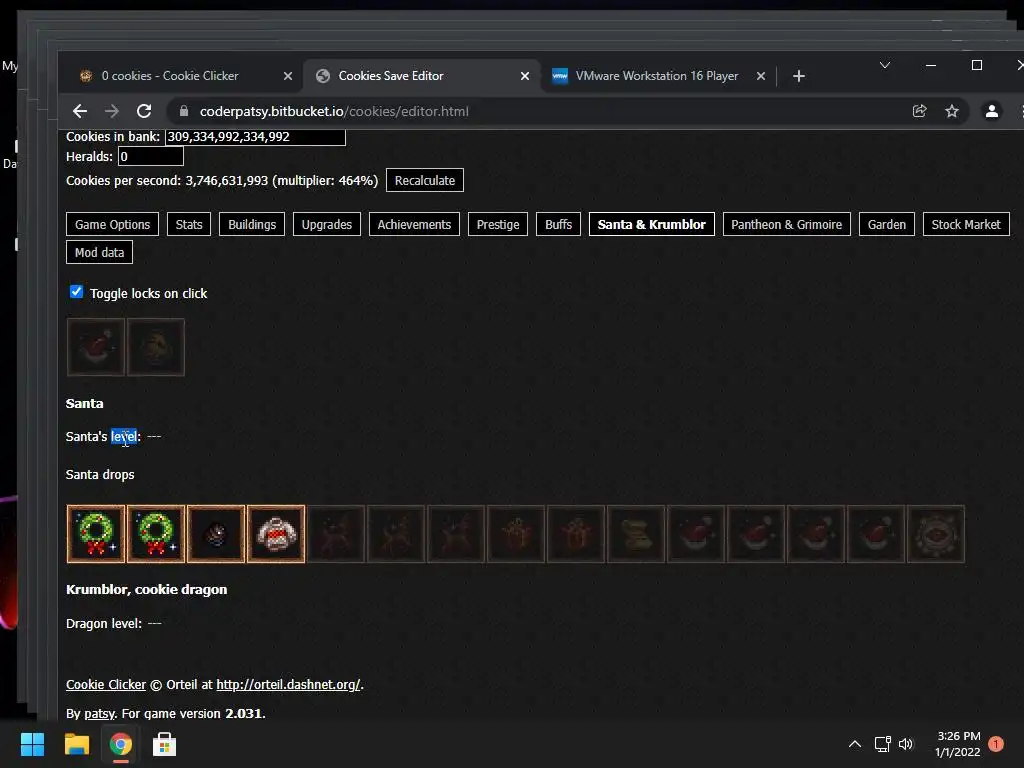Bookmark this page with the star

[x=952, y=111]
